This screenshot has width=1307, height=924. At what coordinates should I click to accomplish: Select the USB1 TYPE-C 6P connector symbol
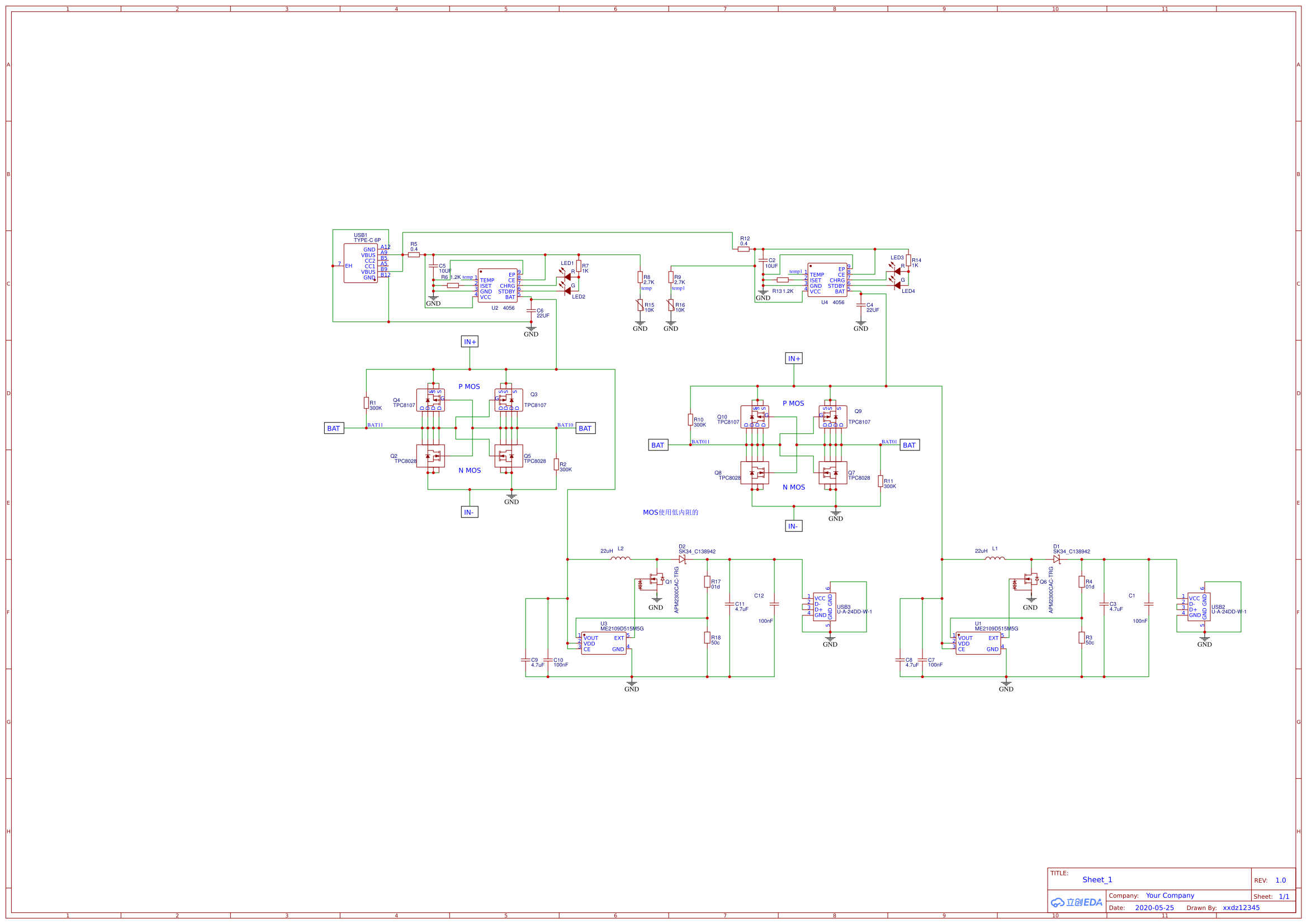click(361, 263)
